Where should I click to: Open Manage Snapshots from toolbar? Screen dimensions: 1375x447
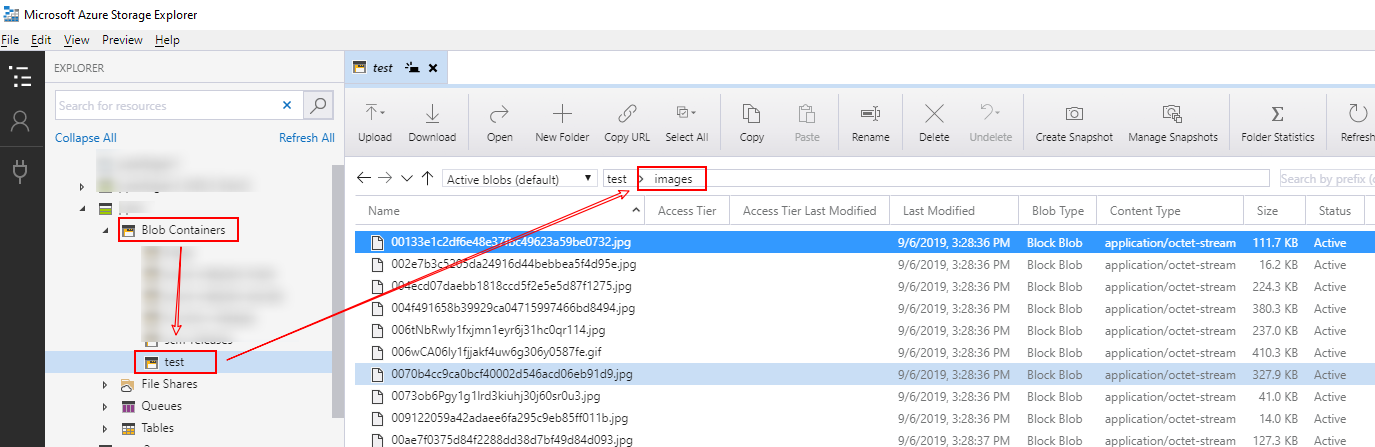pyautogui.click(x=1173, y=122)
